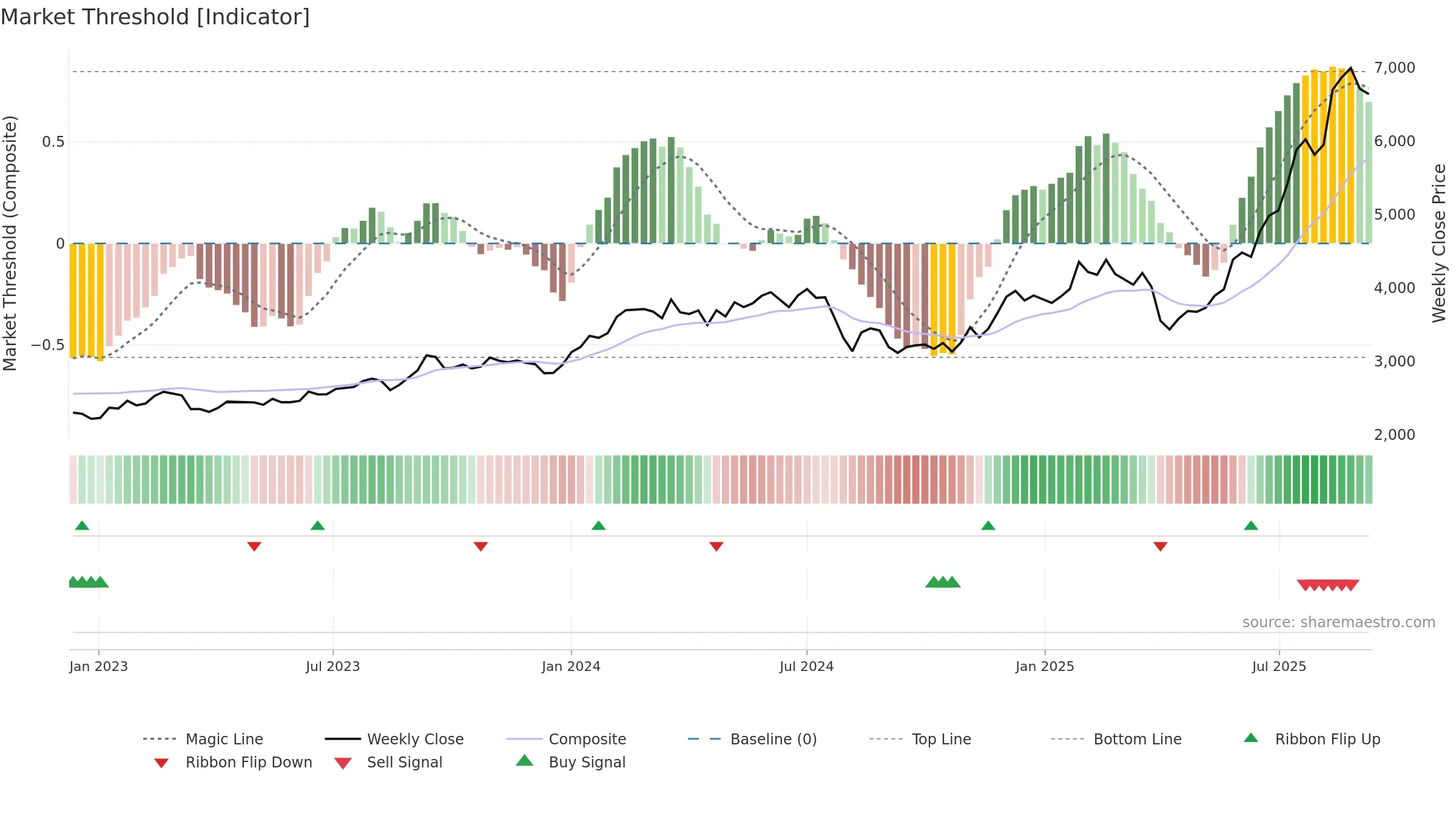Screen dimensions: 1456x819
Task: Click the buy signal cluster in autumn 2024
Action: pos(943,582)
